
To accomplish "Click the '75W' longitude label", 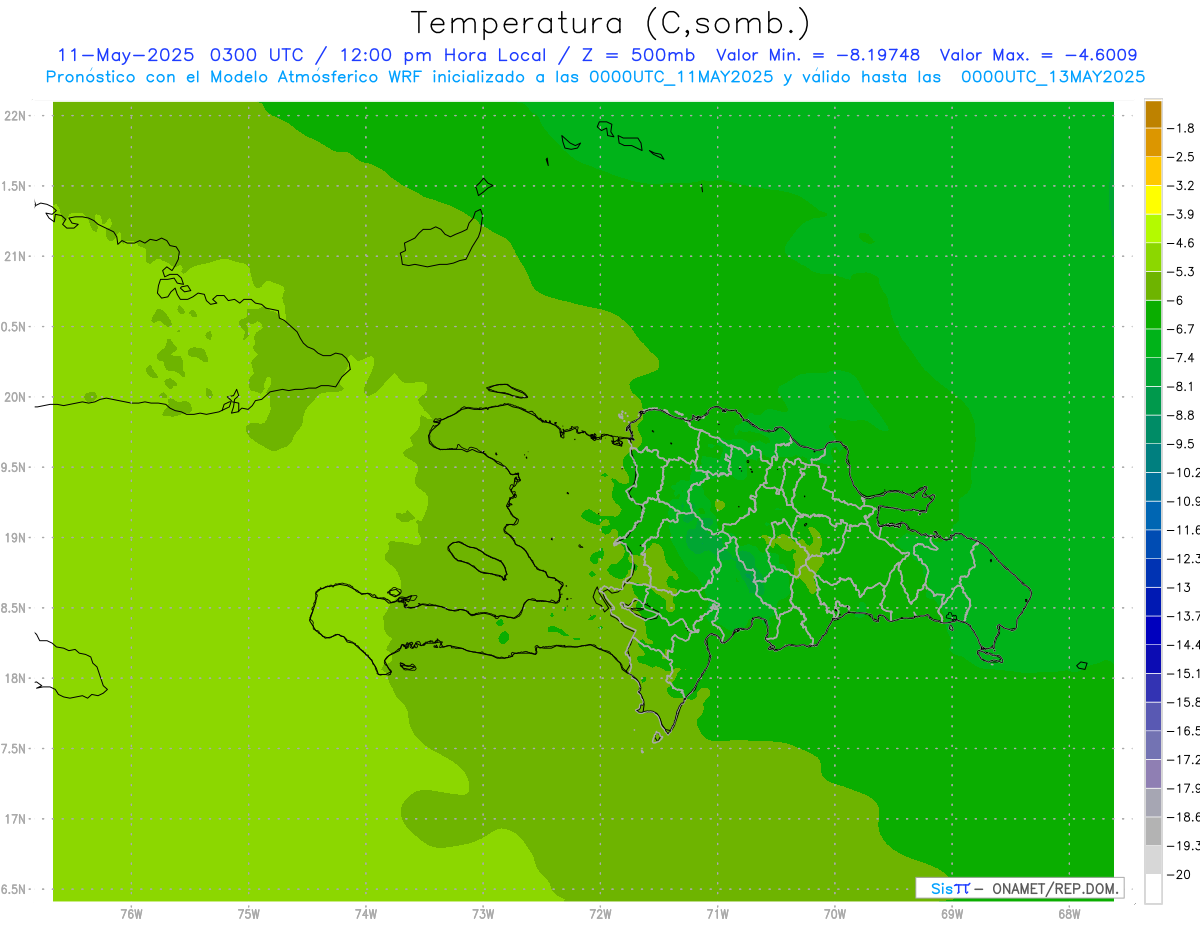I will (x=249, y=914).
